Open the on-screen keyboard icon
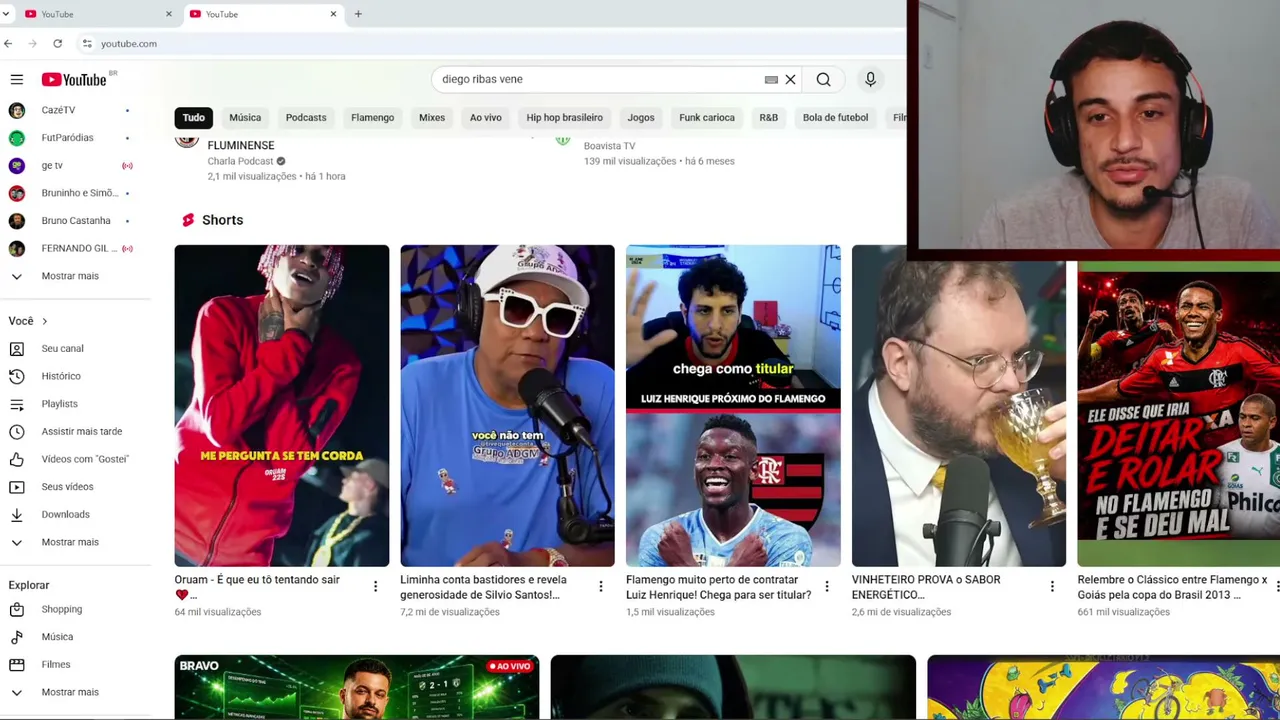The height and width of the screenshot is (720, 1280). coord(771,79)
